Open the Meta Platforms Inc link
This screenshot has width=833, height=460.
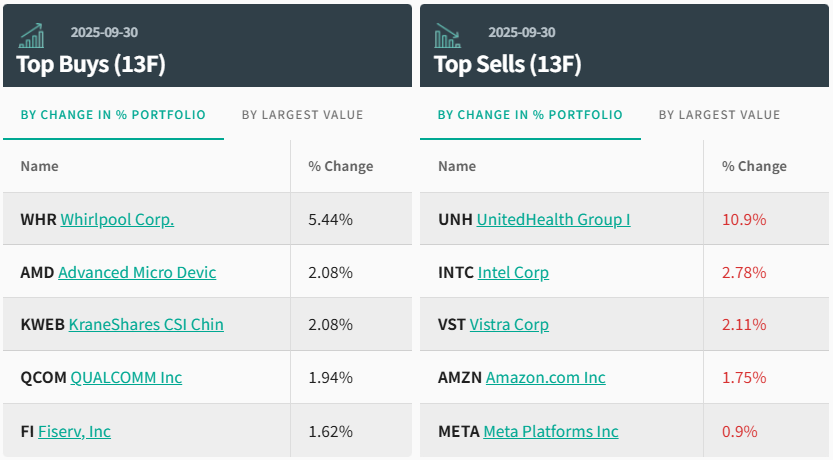click(x=551, y=431)
